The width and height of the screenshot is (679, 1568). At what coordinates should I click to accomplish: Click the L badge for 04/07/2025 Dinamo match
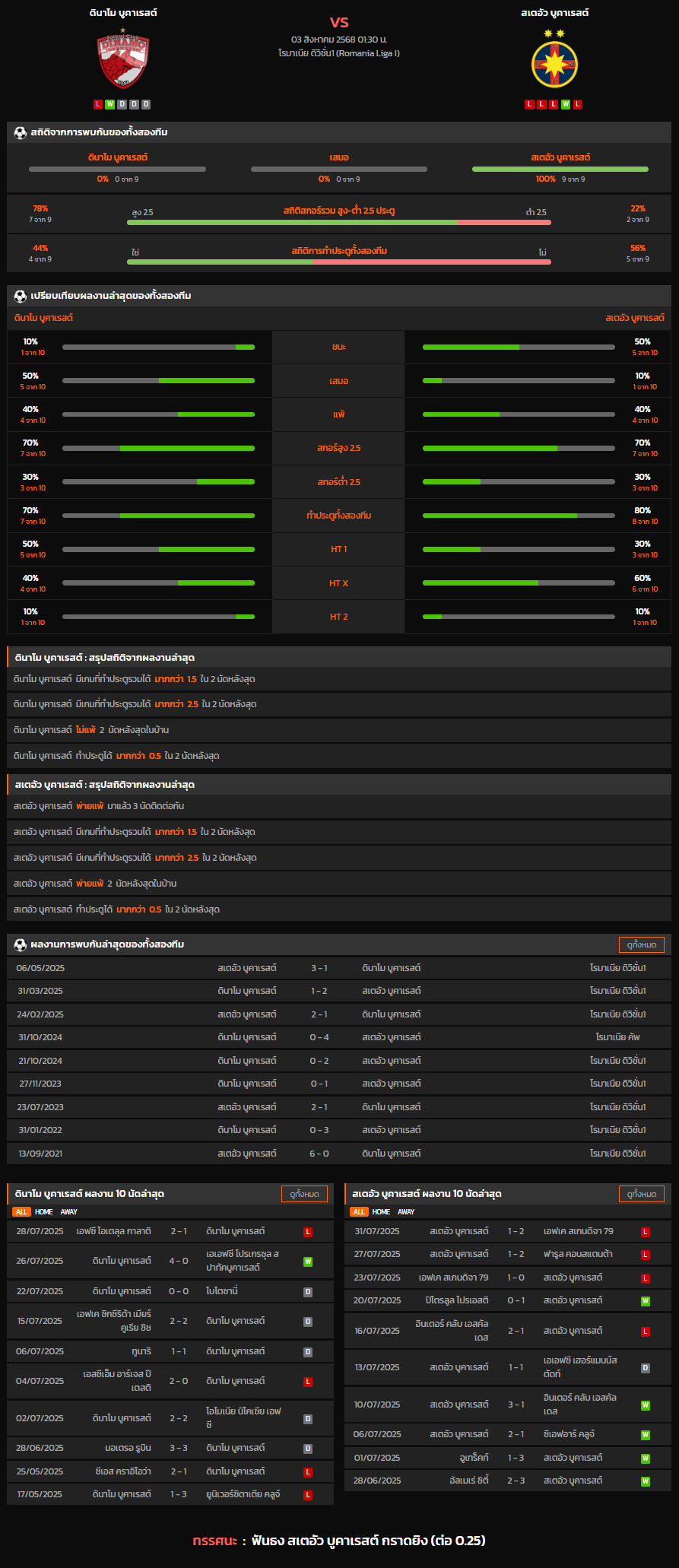tap(308, 1381)
